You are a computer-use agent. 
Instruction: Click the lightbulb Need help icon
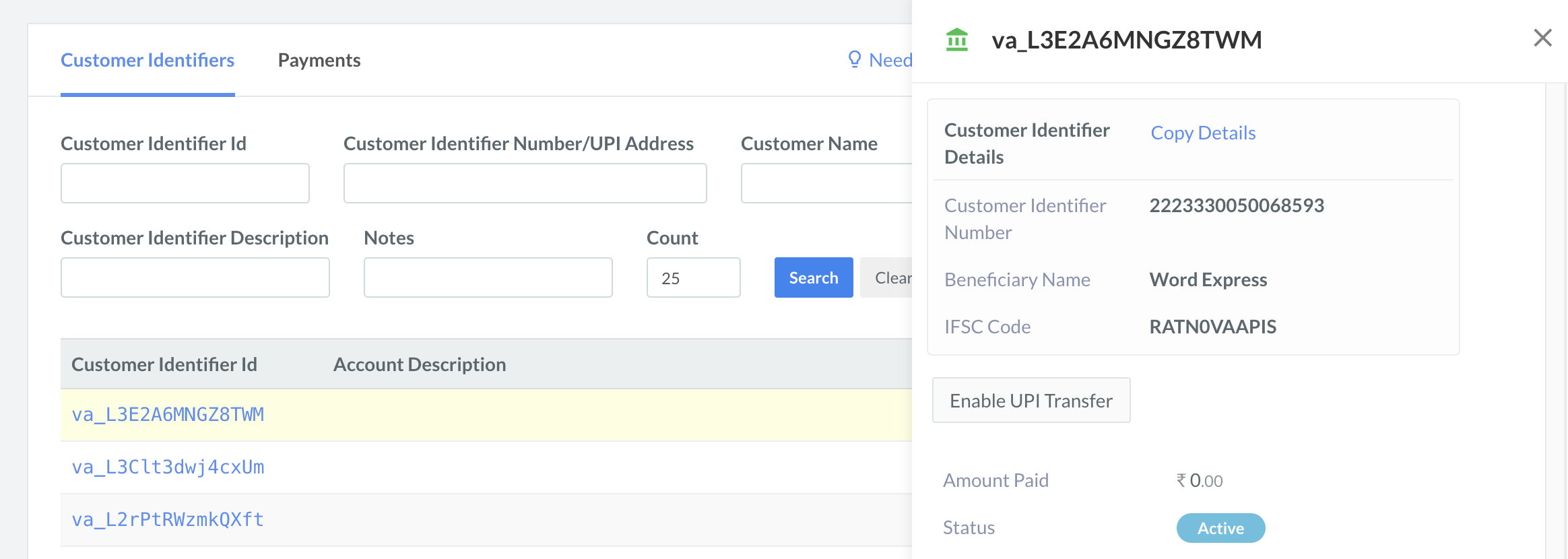pos(854,60)
